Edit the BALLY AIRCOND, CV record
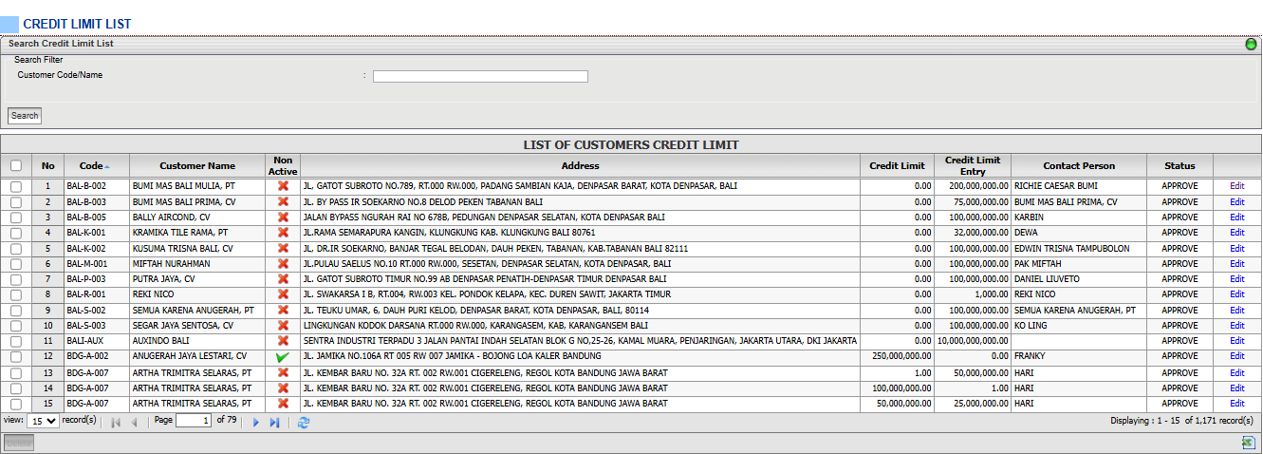 (1237, 217)
